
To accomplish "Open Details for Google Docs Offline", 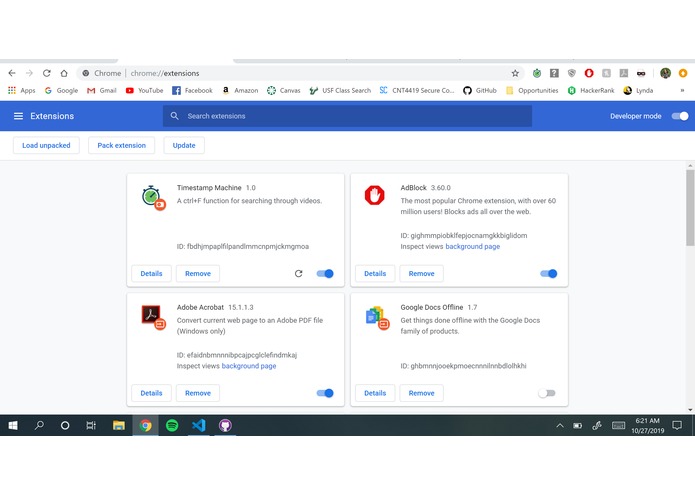I will pyautogui.click(x=375, y=393).
